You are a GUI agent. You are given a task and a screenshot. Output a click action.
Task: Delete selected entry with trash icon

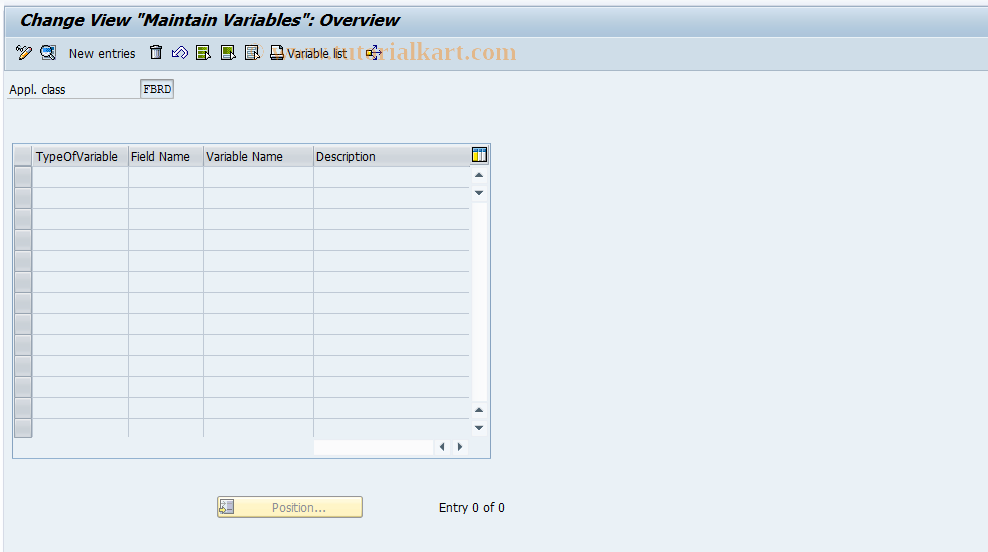[x=156, y=53]
